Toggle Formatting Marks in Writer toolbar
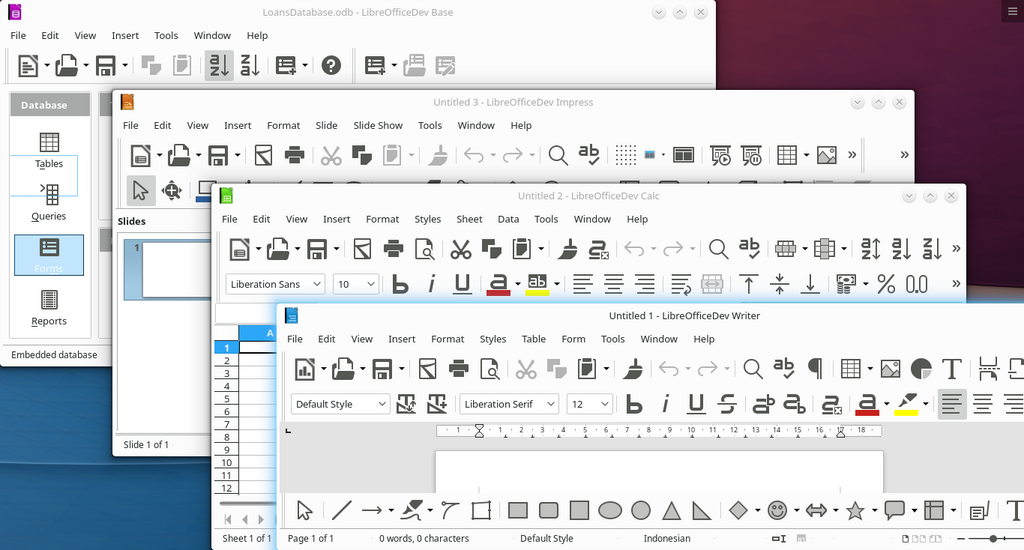Viewport: 1024px width, 550px height. tap(815, 369)
